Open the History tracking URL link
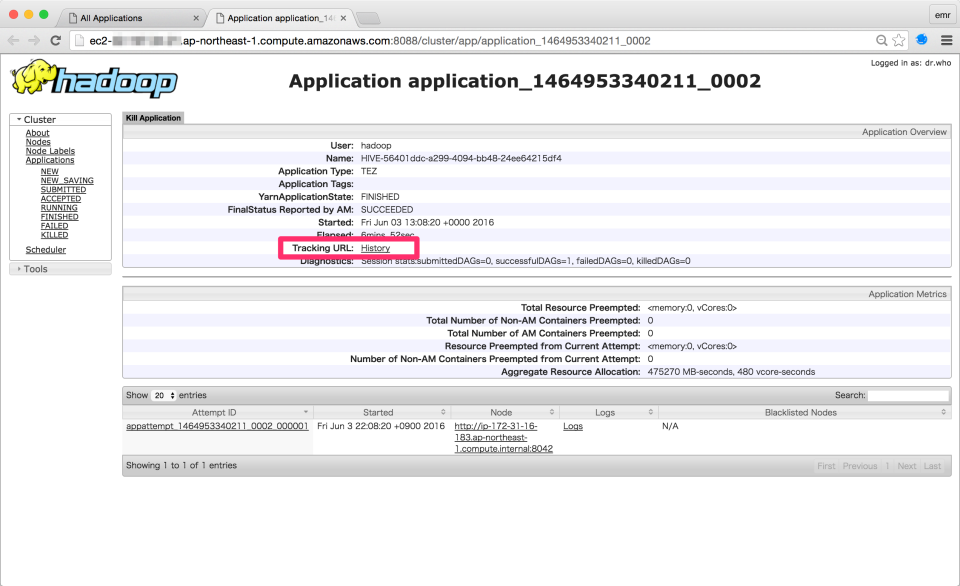 [x=375, y=248]
